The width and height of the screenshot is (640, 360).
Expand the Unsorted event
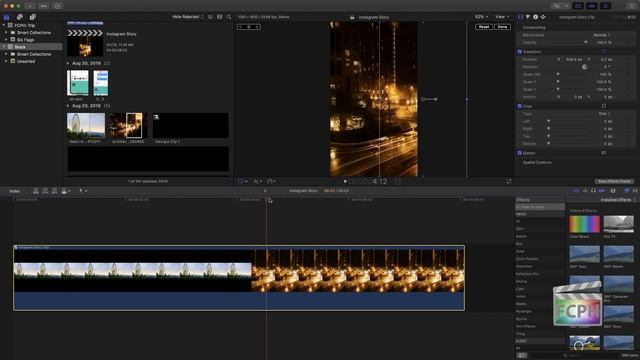6,61
